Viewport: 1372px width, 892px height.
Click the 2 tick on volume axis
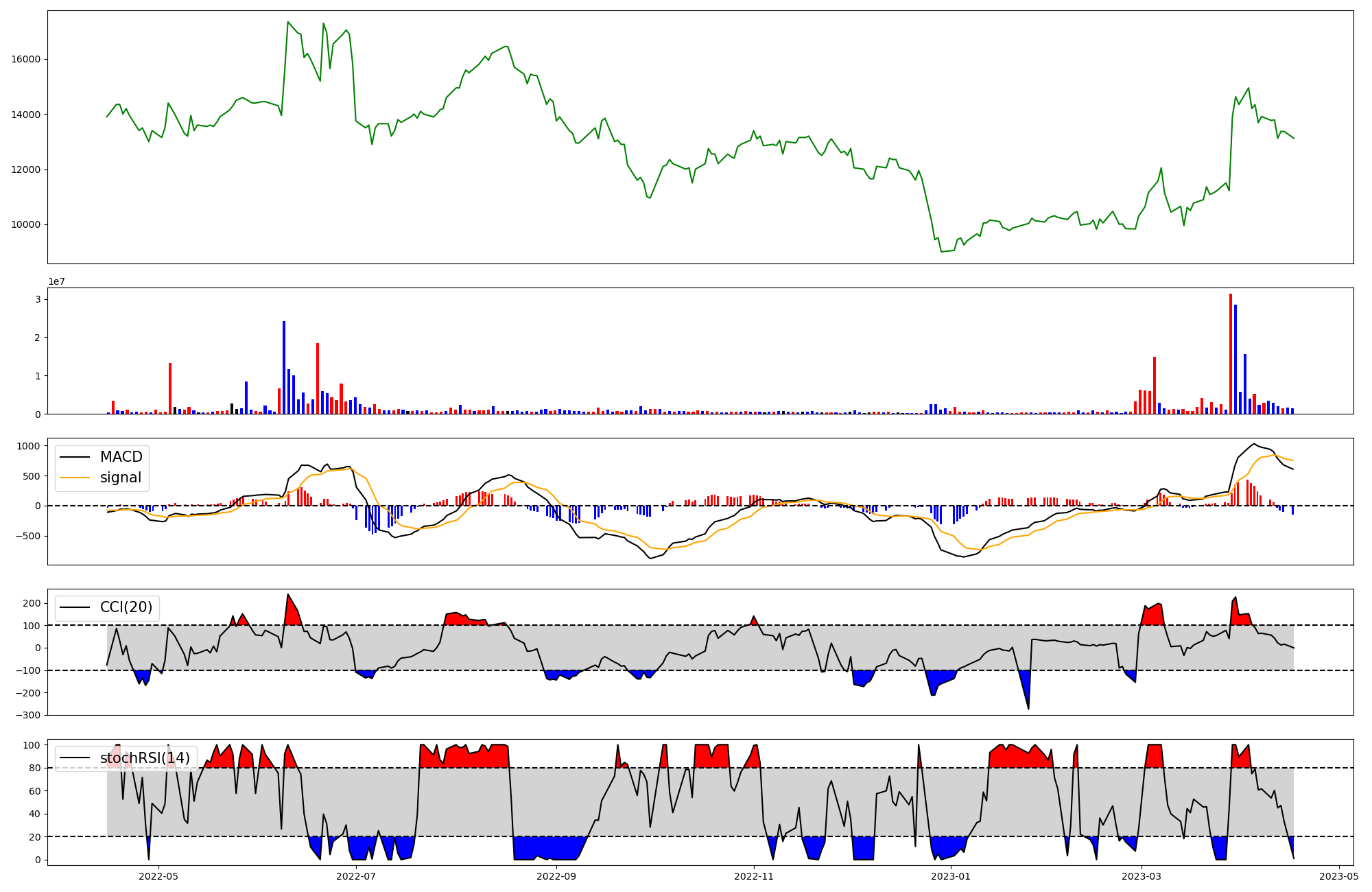point(38,338)
